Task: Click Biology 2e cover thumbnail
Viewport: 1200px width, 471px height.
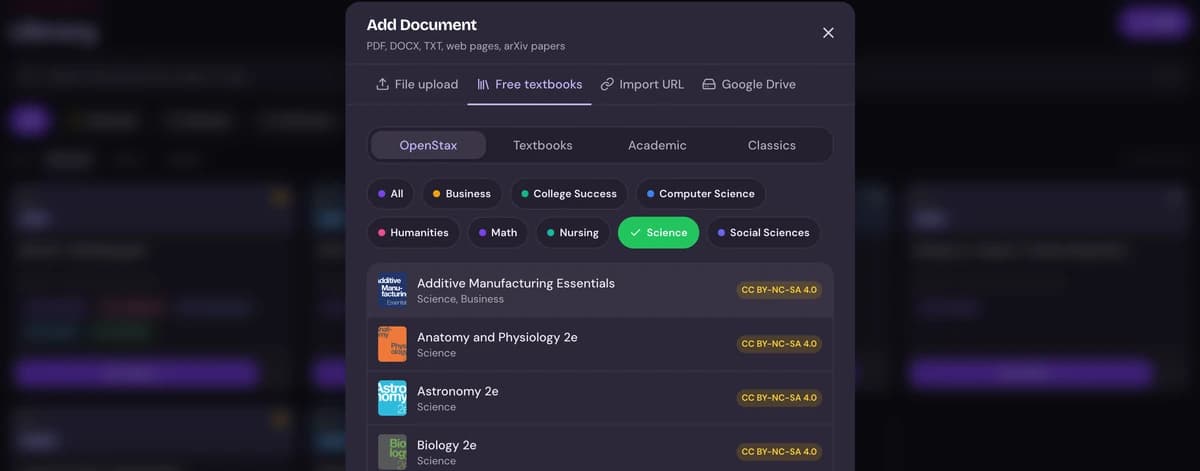Action: pyautogui.click(x=392, y=452)
